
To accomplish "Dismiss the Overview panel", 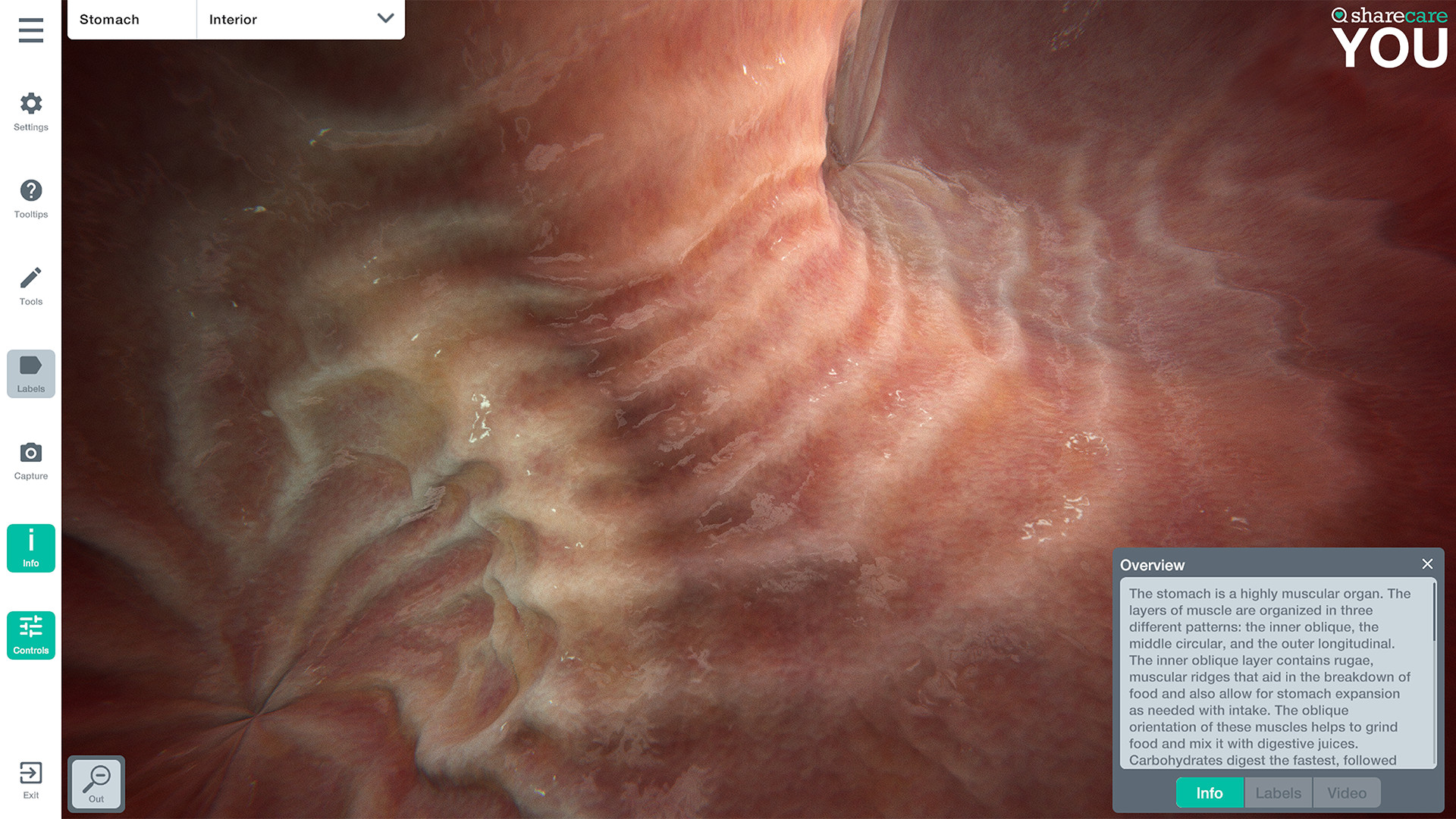I will (1427, 564).
